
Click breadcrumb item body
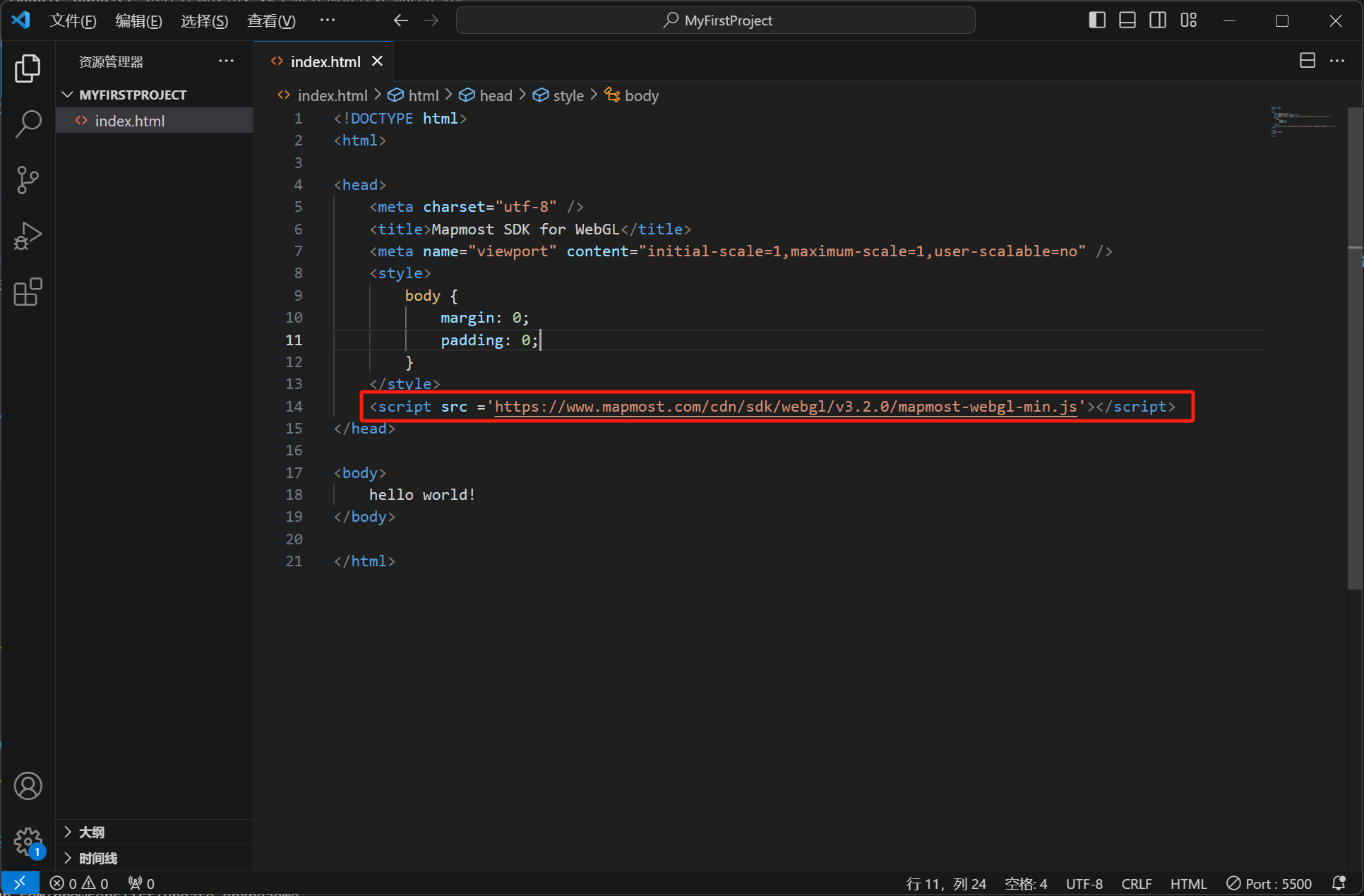[632, 95]
